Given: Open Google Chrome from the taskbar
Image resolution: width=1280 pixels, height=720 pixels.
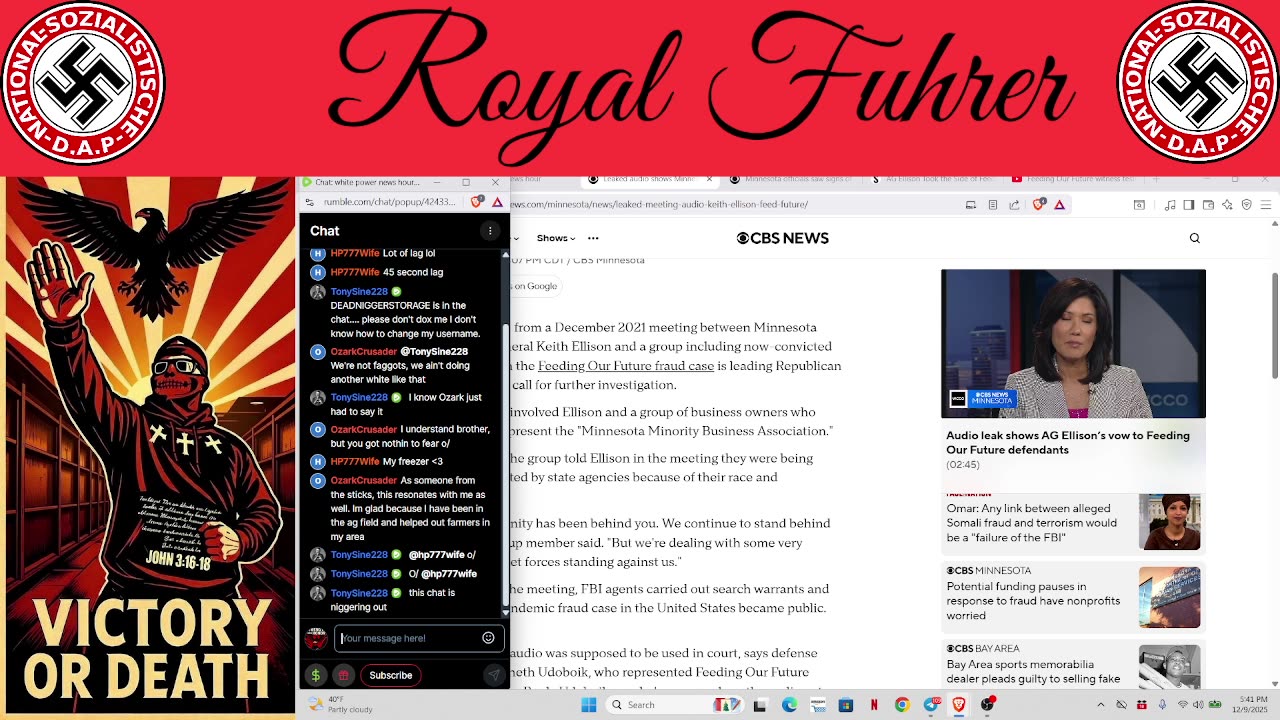Looking at the screenshot, I should pyautogui.click(x=902, y=705).
